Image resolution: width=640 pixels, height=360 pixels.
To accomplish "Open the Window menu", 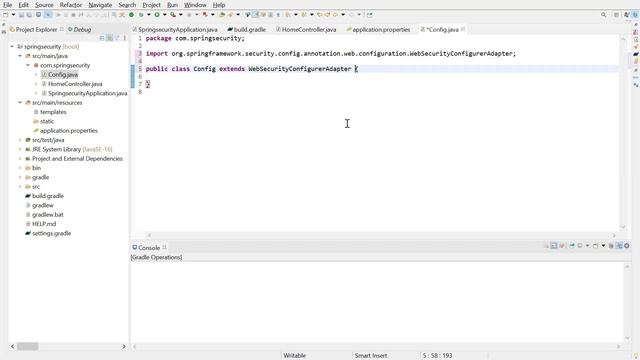I will pos(195,5).
